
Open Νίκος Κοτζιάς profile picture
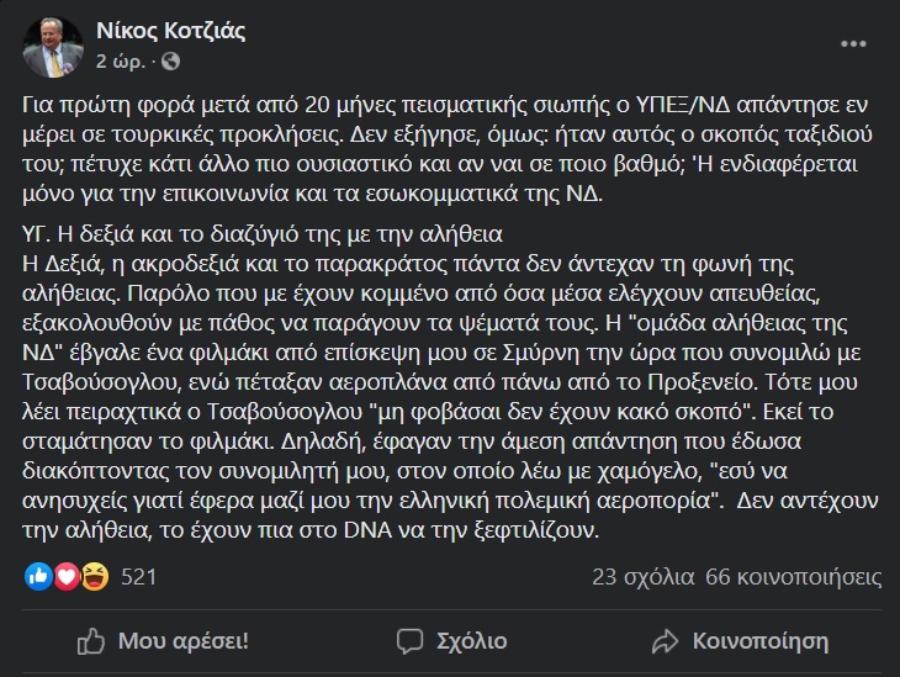point(53,46)
